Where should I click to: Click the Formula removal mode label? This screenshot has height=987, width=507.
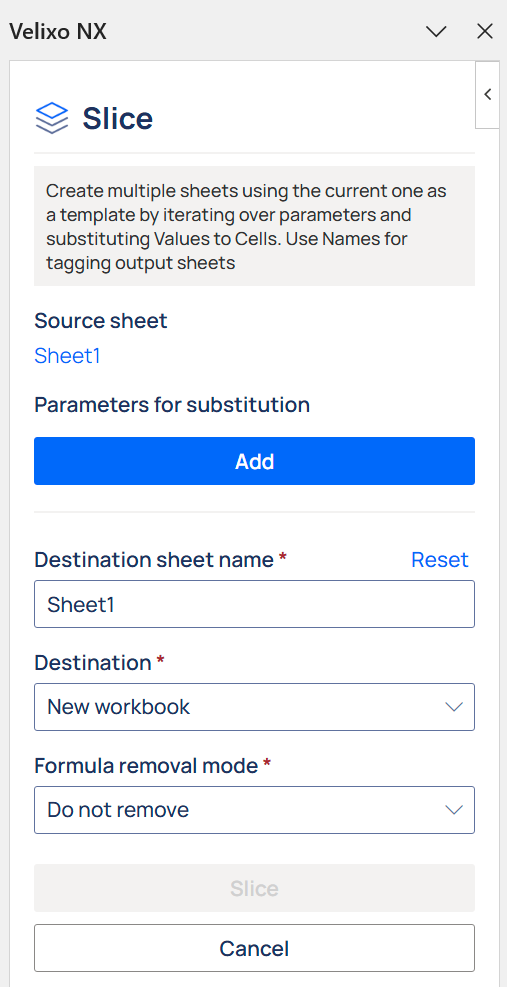click(x=146, y=766)
